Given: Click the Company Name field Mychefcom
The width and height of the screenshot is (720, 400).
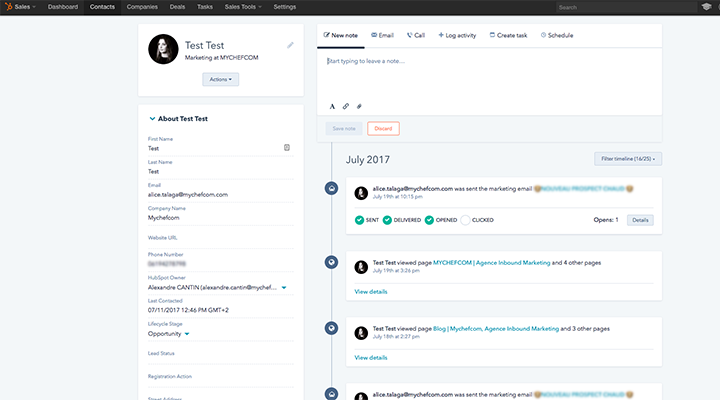Looking at the screenshot, I should [x=163, y=218].
